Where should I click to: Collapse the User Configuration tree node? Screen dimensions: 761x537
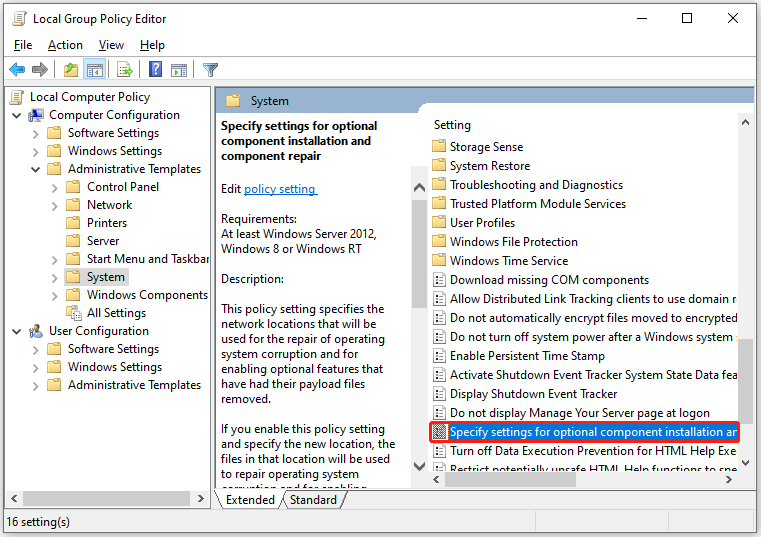click(17, 331)
